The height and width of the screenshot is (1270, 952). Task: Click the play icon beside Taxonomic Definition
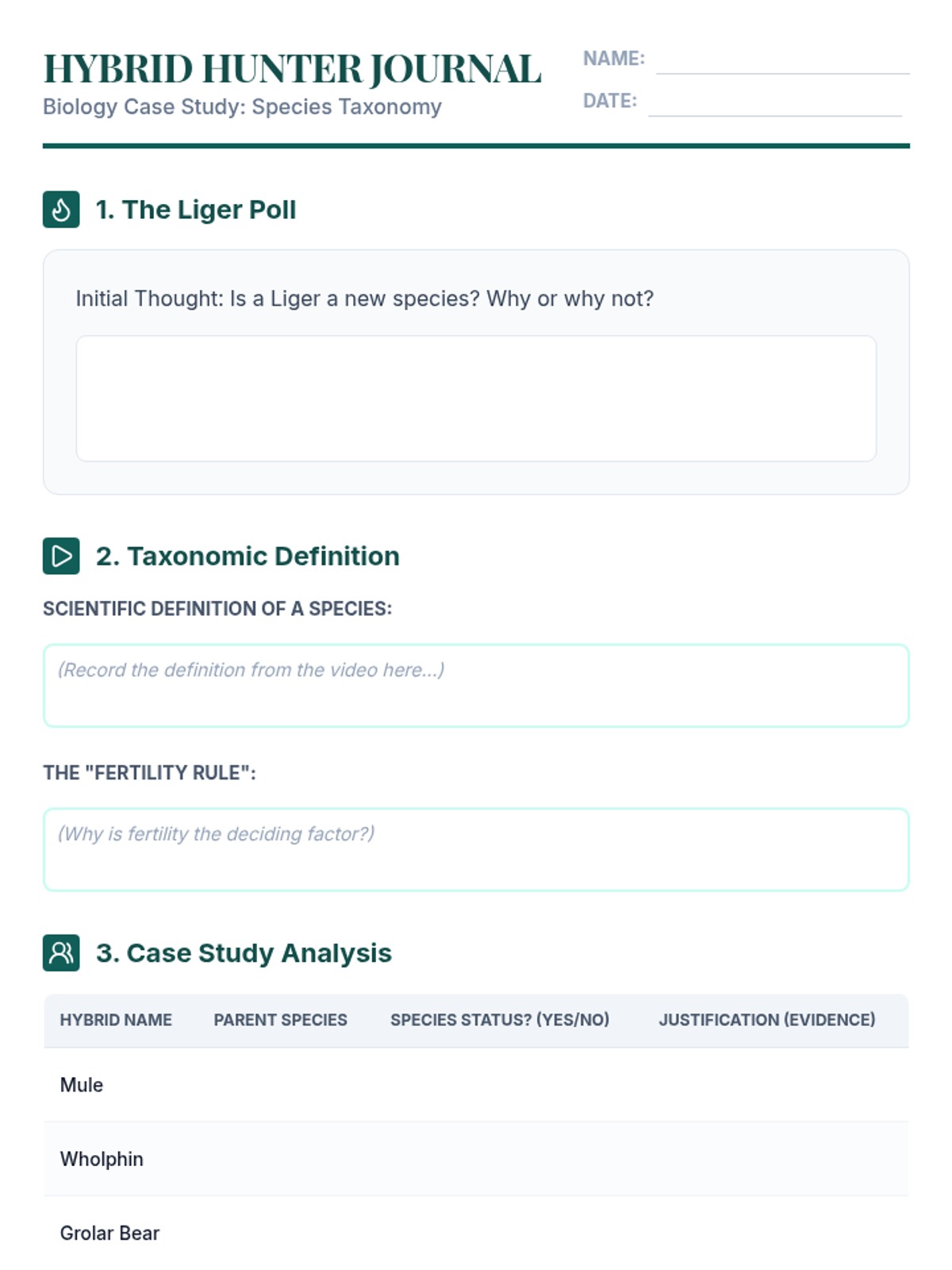[x=61, y=556]
